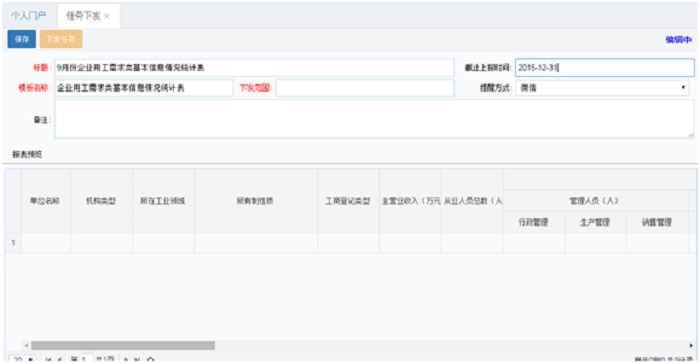The image size is (700, 363).
Task: Click the 销售管理 sub-column header
Action: (657, 222)
